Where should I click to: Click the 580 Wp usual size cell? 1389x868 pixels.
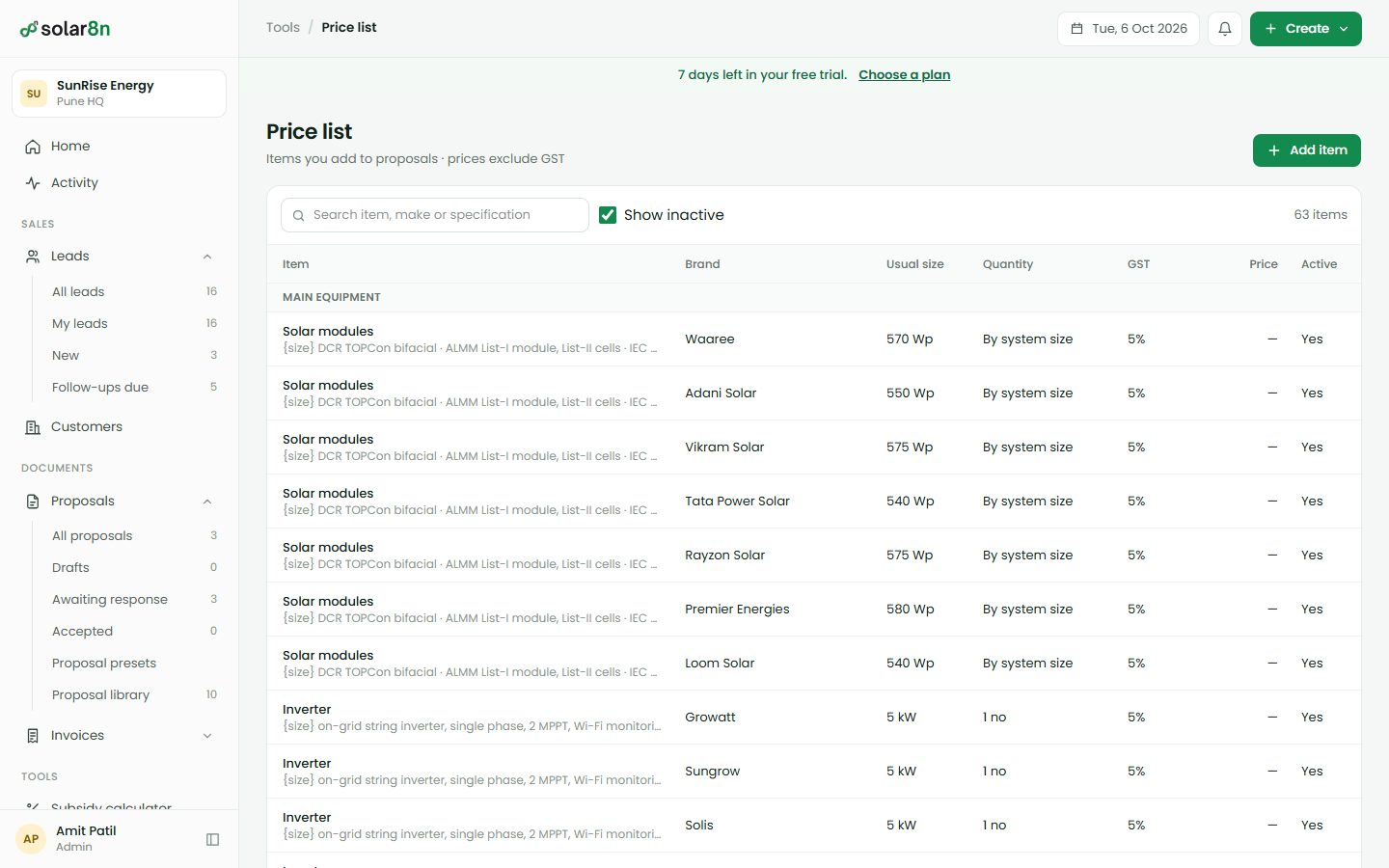pos(911,610)
